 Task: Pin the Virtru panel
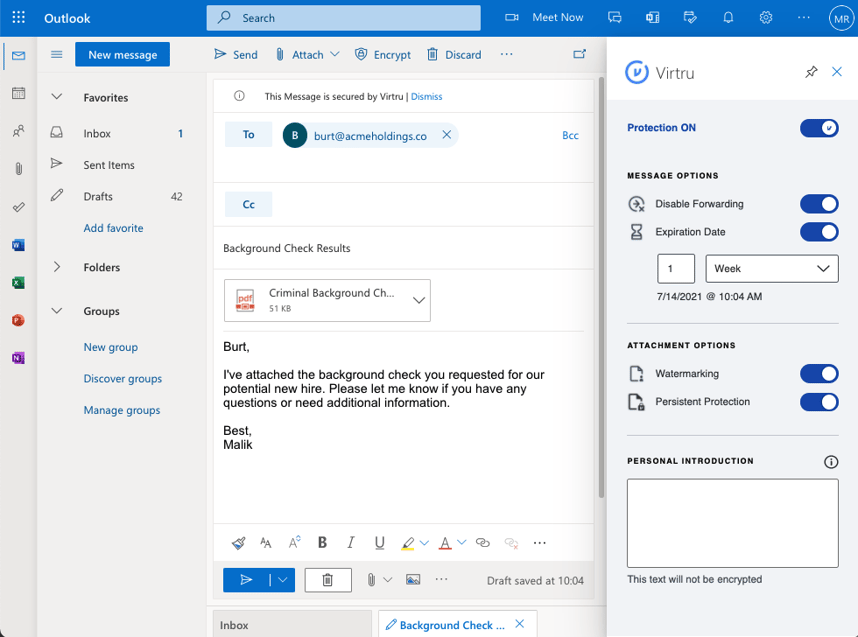coord(811,72)
